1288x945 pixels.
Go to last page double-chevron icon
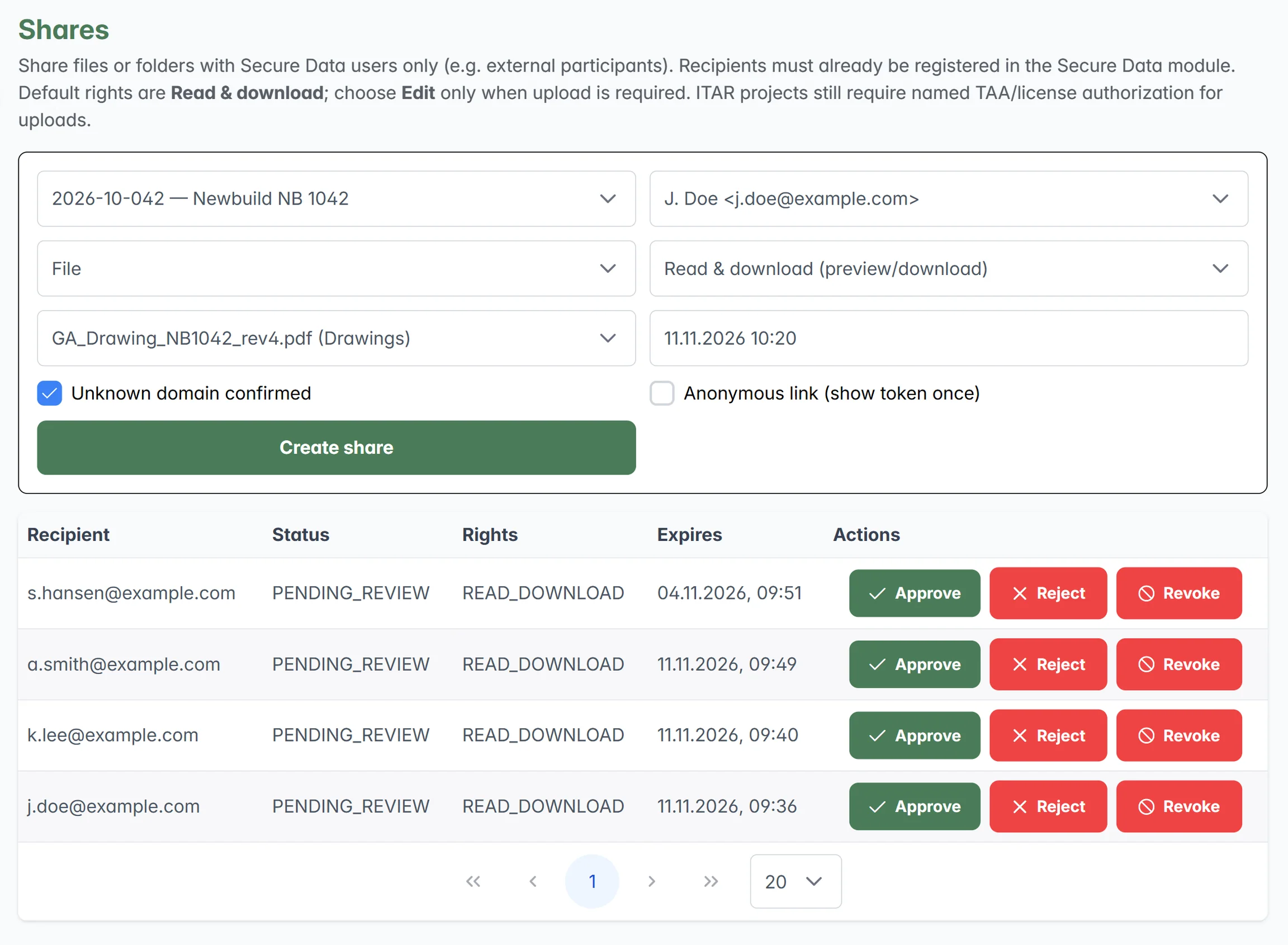pyautogui.click(x=711, y=881)
